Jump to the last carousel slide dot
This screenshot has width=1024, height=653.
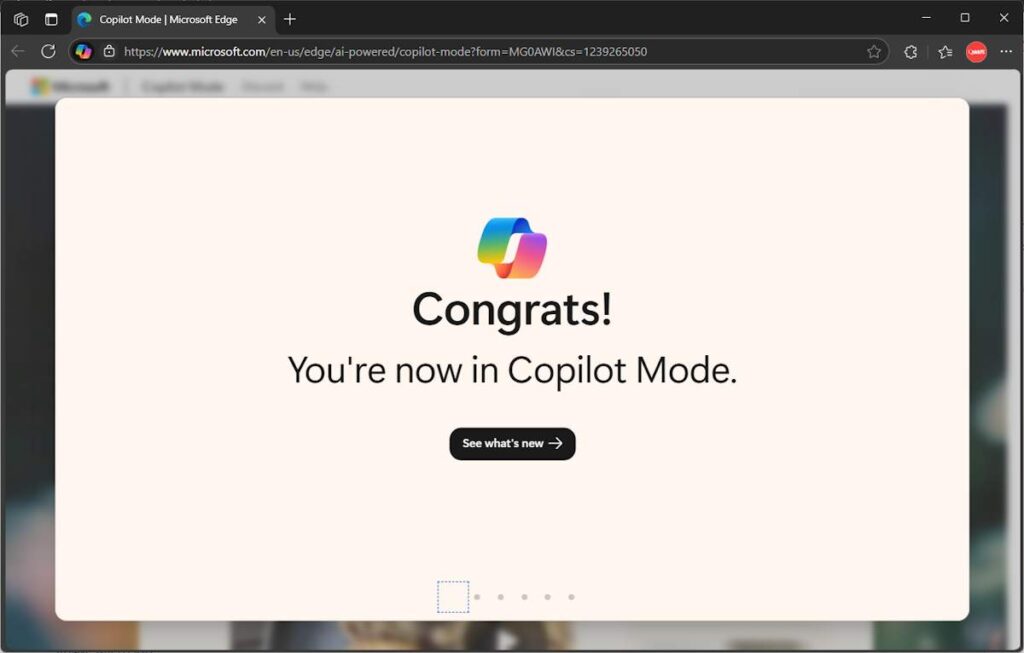click(x=571, y=597)
